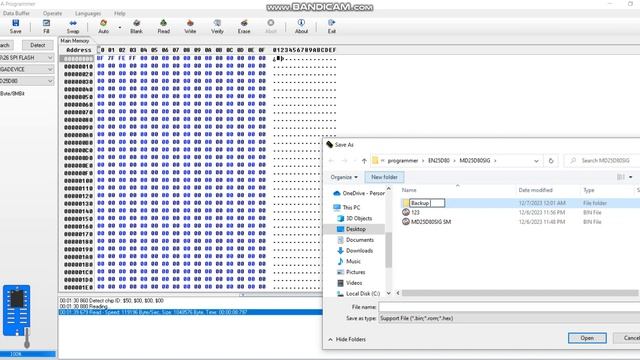Click the Fill toolbar icon
The width and height of the screenshot is (640, 360).
coord(46,26)
